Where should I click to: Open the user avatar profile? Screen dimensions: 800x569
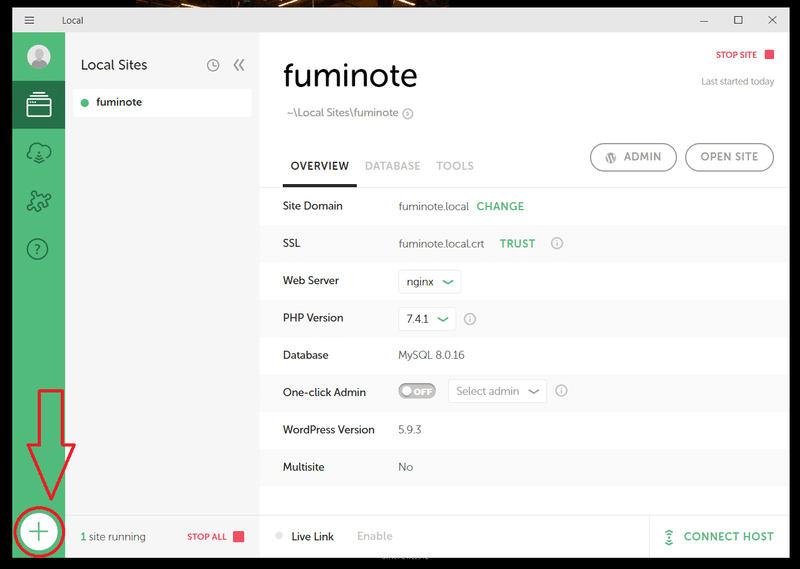point(39,56)
